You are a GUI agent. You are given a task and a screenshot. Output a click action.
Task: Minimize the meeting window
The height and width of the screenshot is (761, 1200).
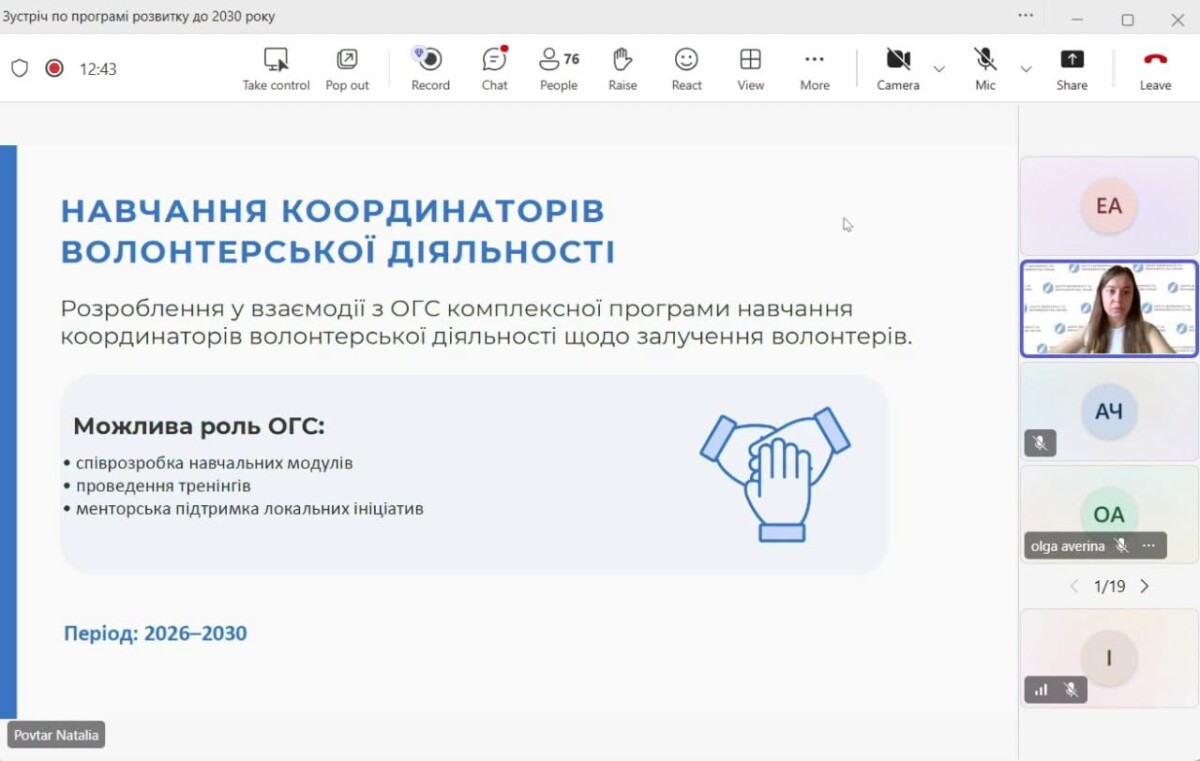click(x=1077, y=18)
